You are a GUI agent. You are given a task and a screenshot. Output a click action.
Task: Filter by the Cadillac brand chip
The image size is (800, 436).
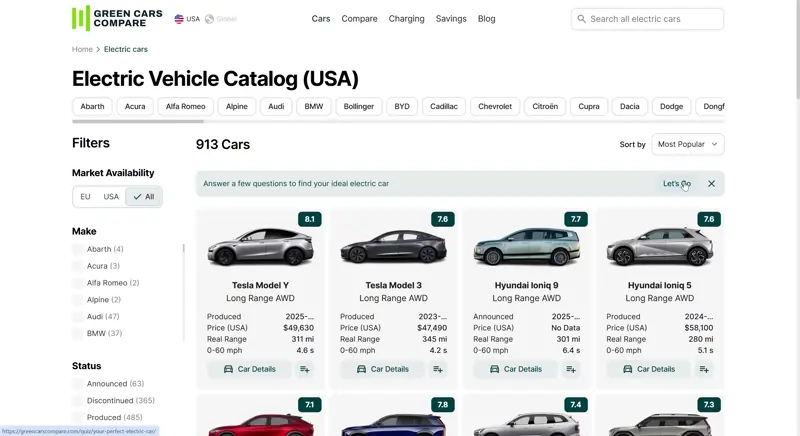click(444, 107)
